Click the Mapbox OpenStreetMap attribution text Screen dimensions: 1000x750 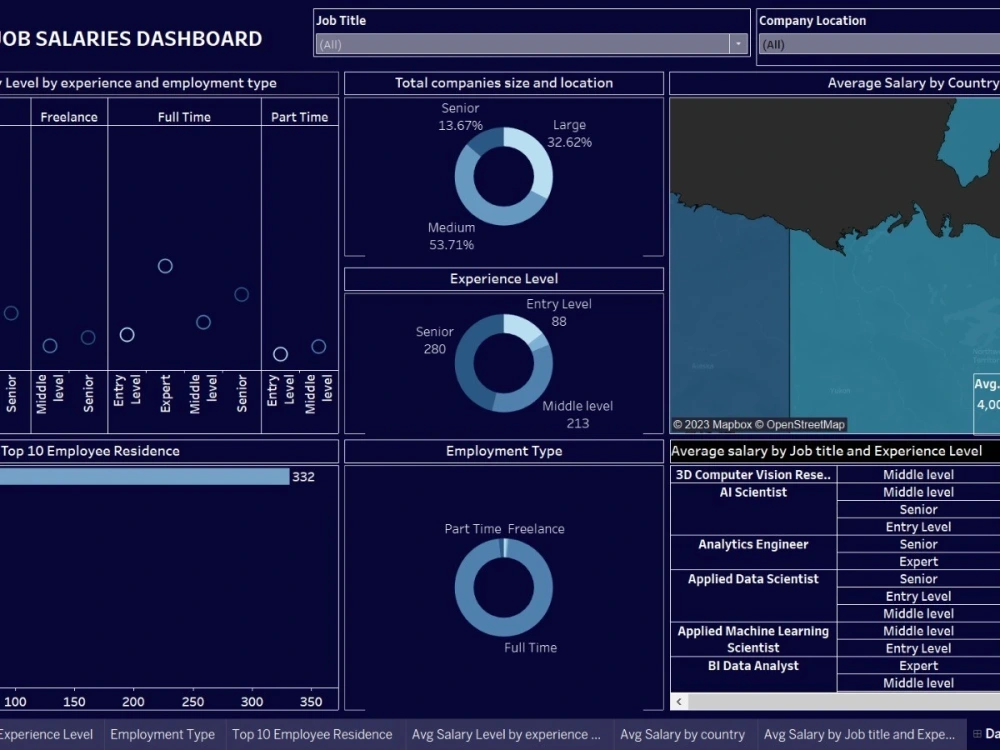[x=759, y=425]
